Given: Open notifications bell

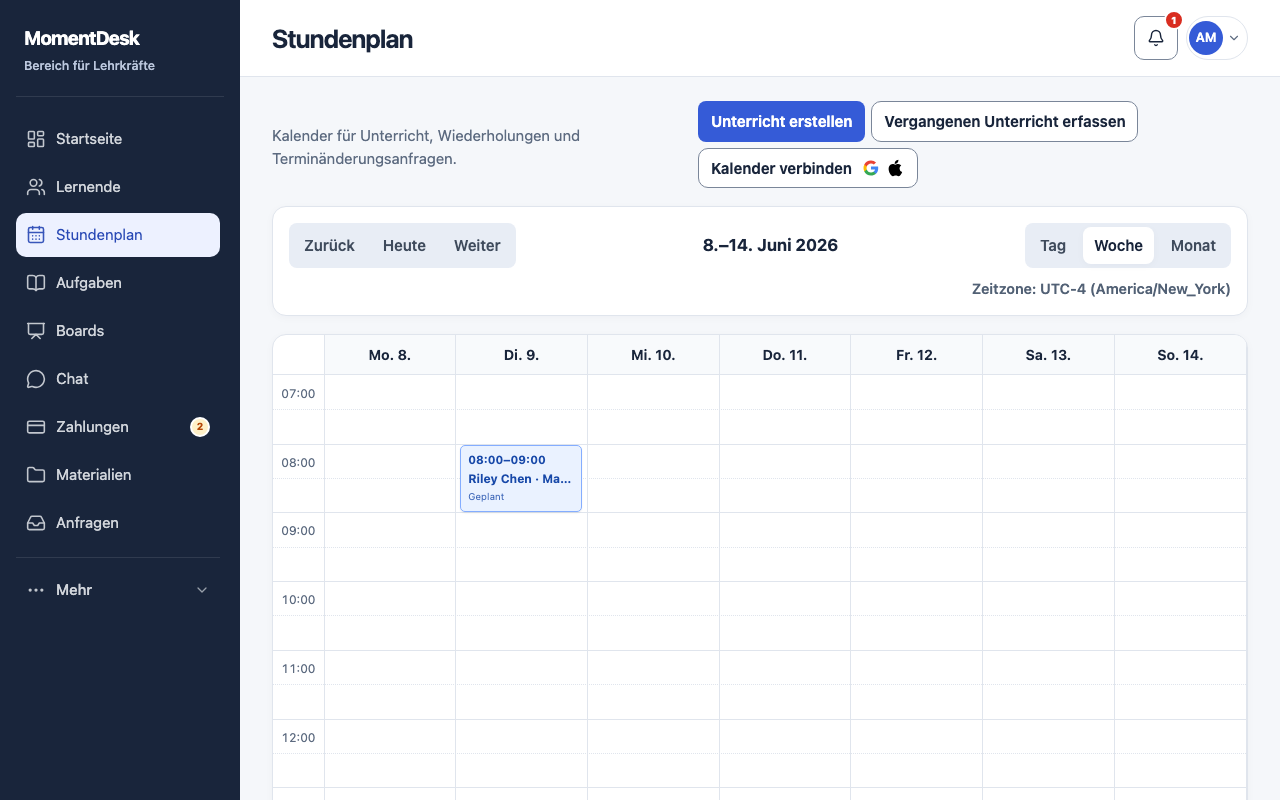Looking at the screenshot, I should click(1156, 38).
